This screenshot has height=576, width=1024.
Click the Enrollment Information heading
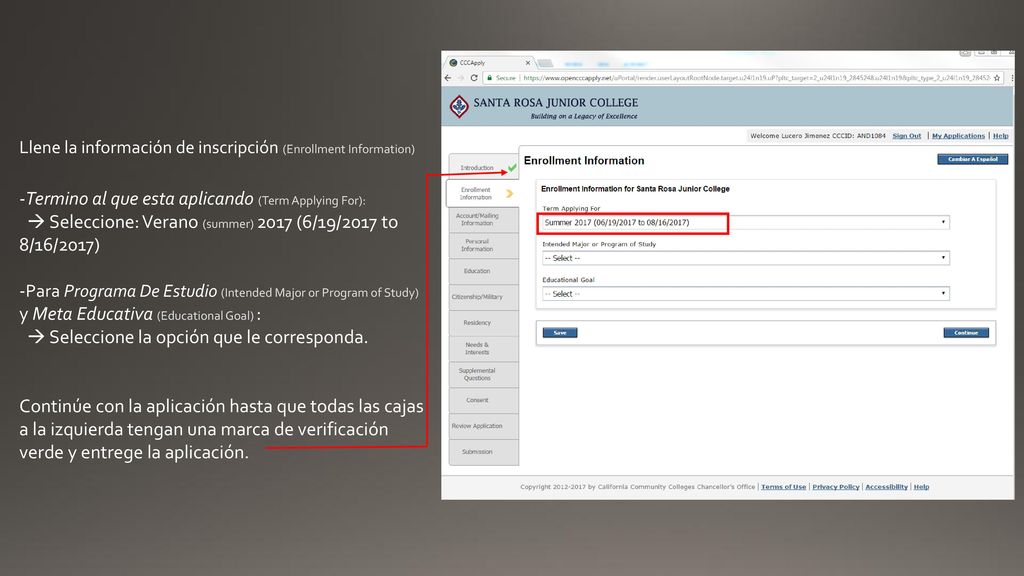(x=584, y=161)
